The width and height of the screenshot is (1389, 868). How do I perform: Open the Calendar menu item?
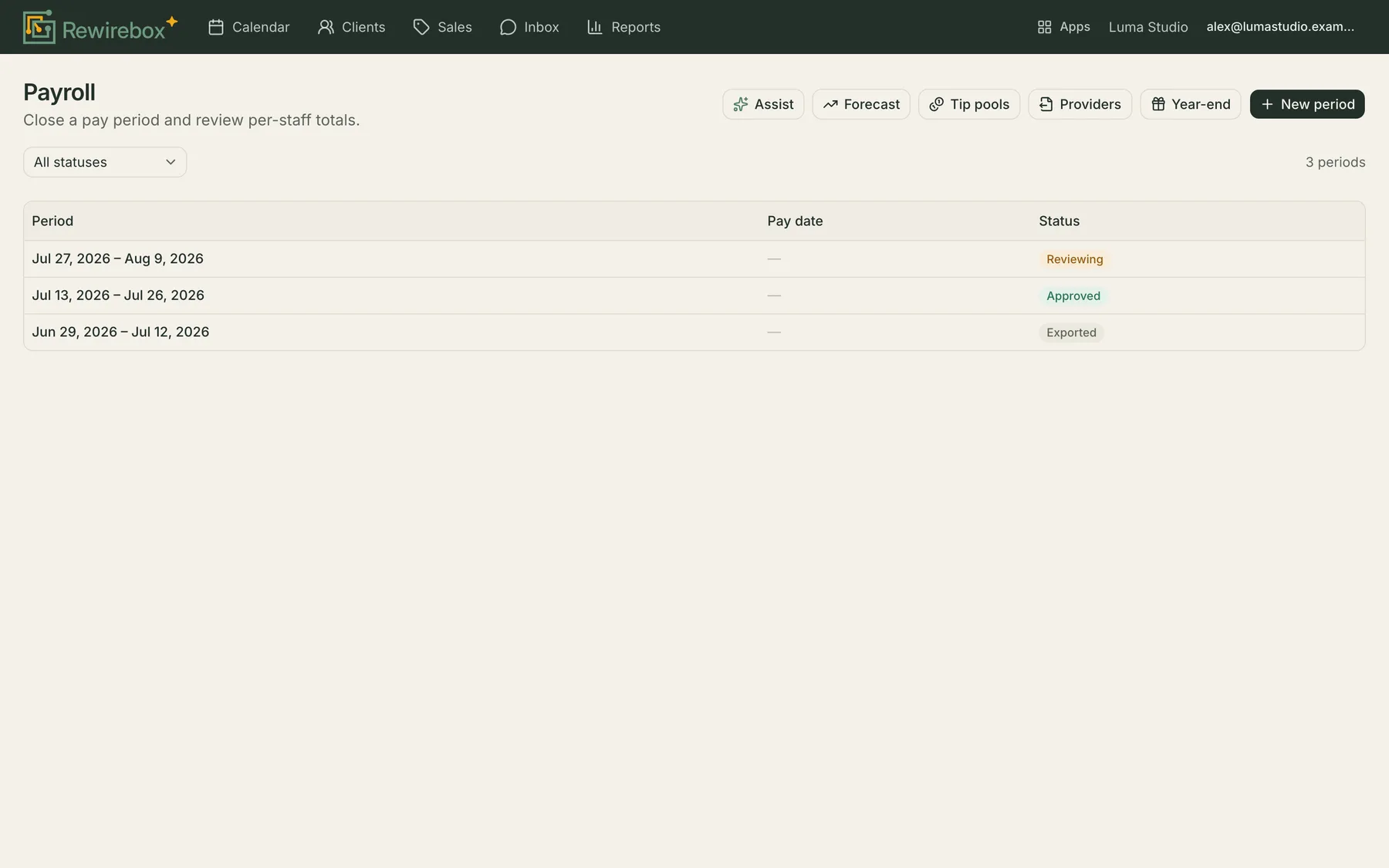pos(249,27)
